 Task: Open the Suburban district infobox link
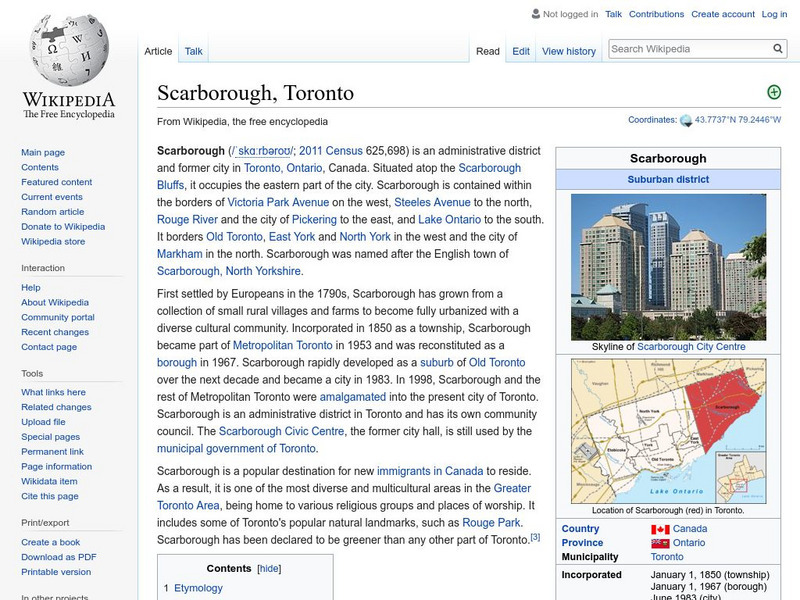pos(668,180)
